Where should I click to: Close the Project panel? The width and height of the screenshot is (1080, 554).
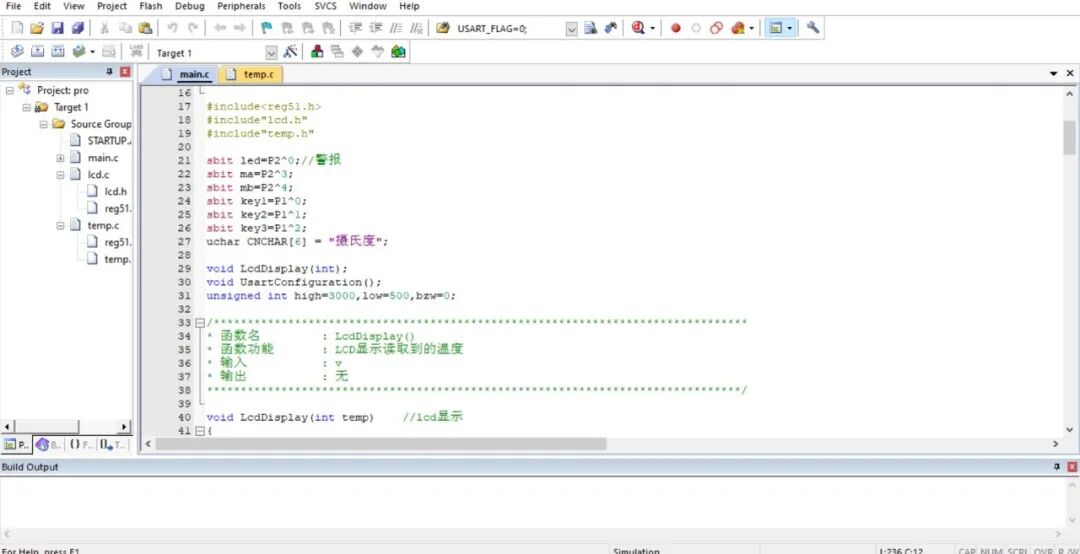pos(125,72)
